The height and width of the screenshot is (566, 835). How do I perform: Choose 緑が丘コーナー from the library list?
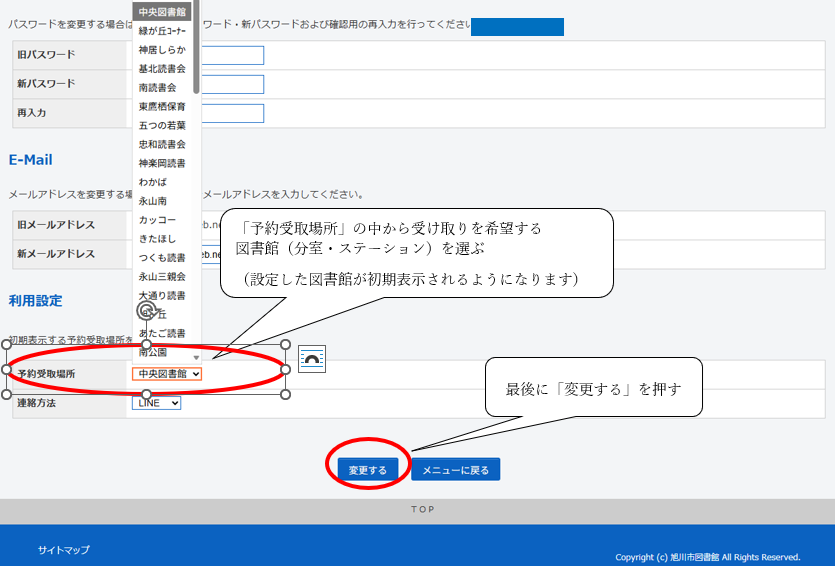pyautogui.click(x=163, y=31)
